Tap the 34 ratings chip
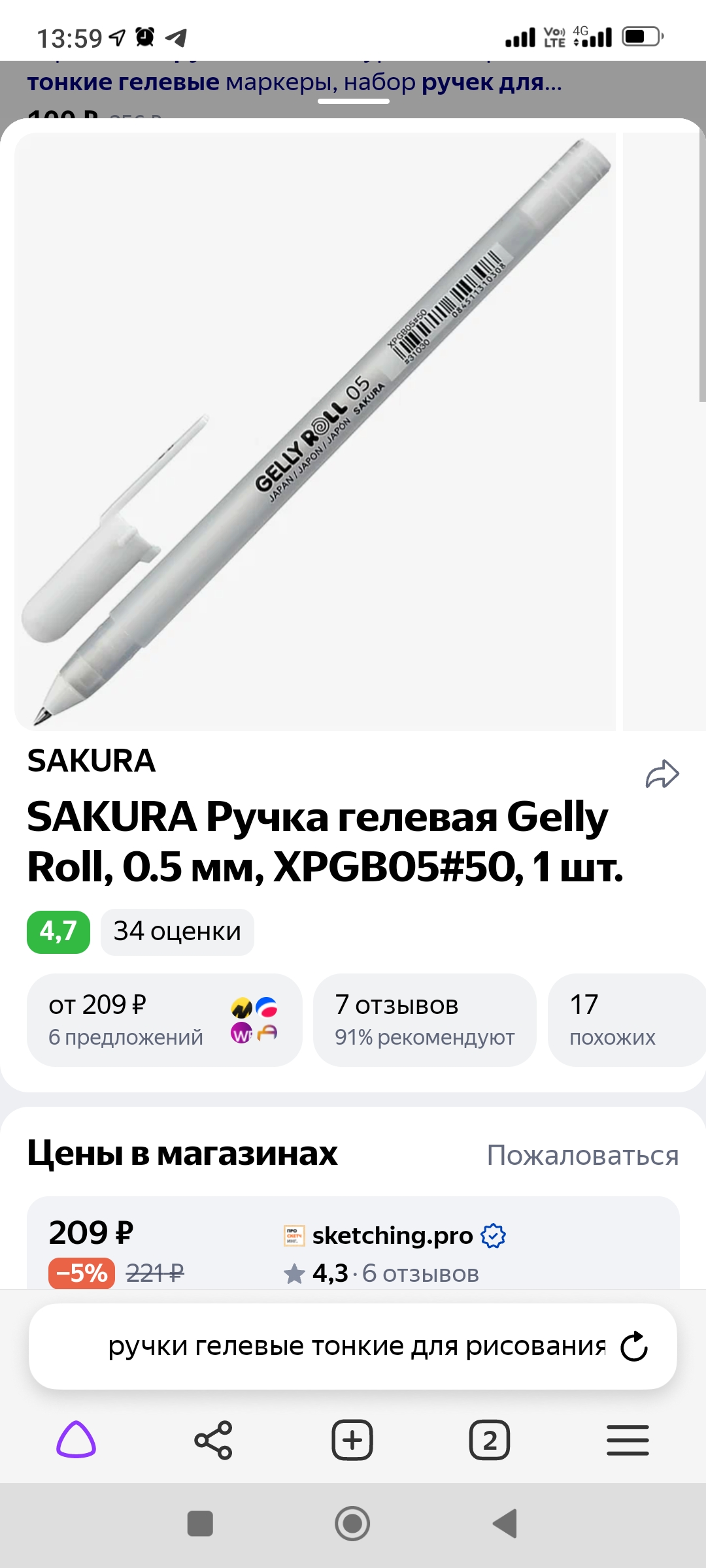The height and width of the screenshot is (1568, 706). tap(177, 932)
